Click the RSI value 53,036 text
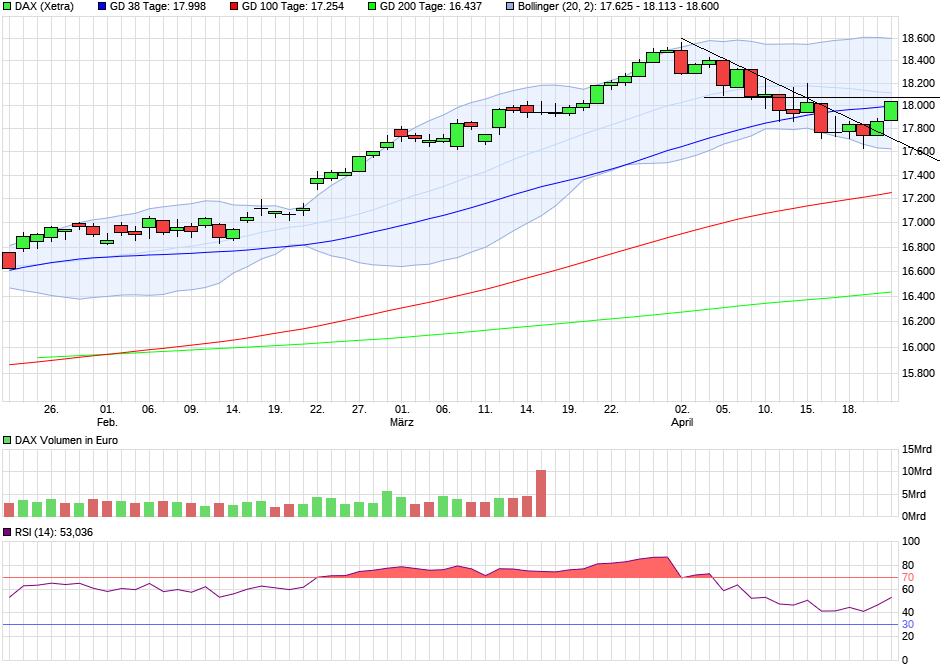The width and height of the screenshot is (940, 670). click(77, 534)
